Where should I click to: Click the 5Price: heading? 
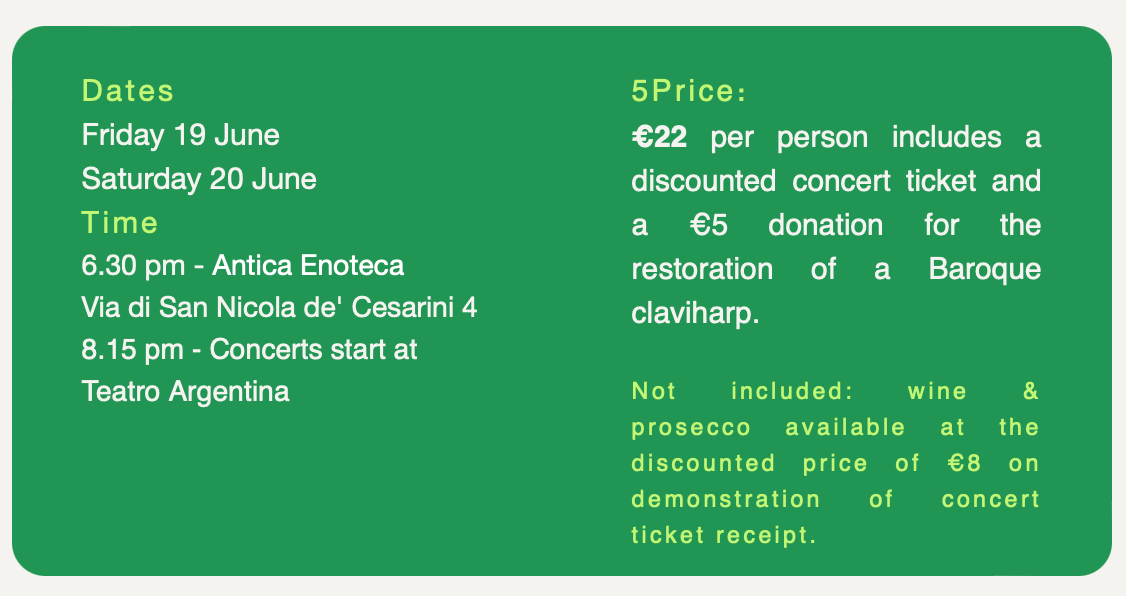click(x=689, y=92)
